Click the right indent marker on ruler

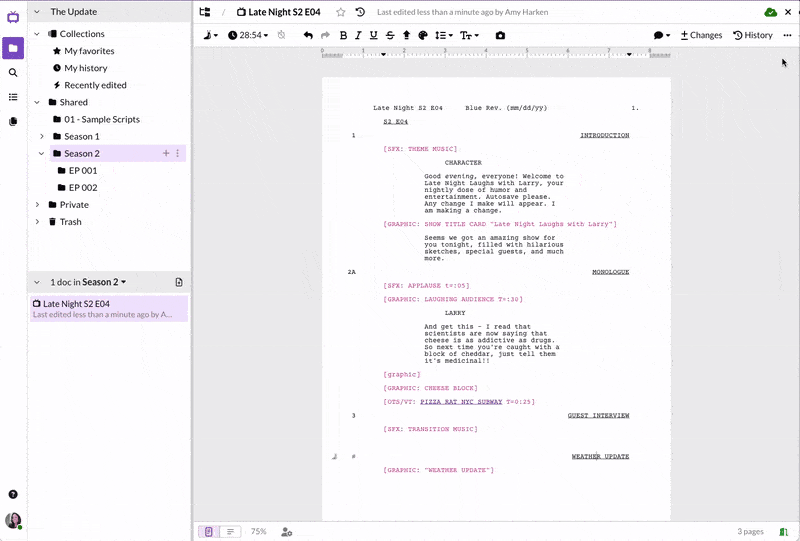(629, 54)
